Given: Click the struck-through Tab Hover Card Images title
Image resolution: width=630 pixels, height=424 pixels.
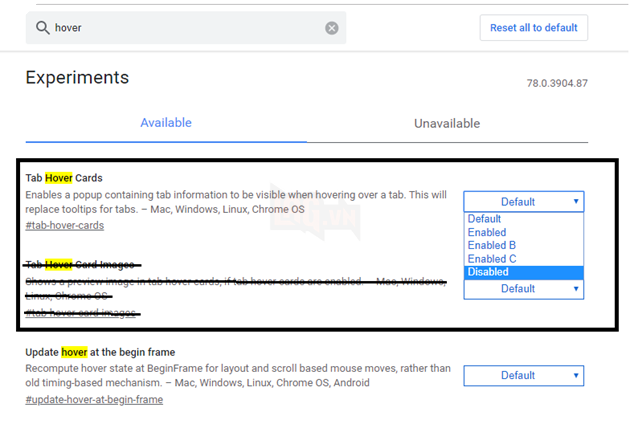Looking at the screenshot, I should (80, 265).
